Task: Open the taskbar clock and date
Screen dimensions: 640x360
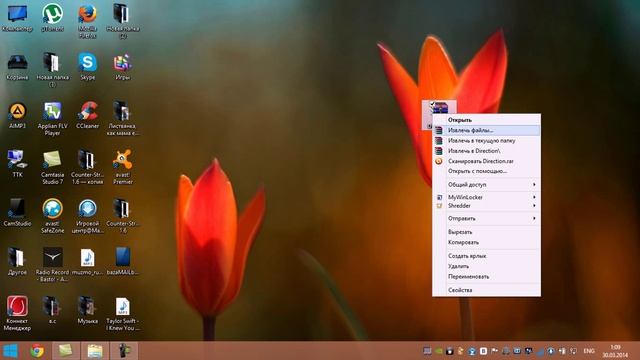Action: click(616, 351)
